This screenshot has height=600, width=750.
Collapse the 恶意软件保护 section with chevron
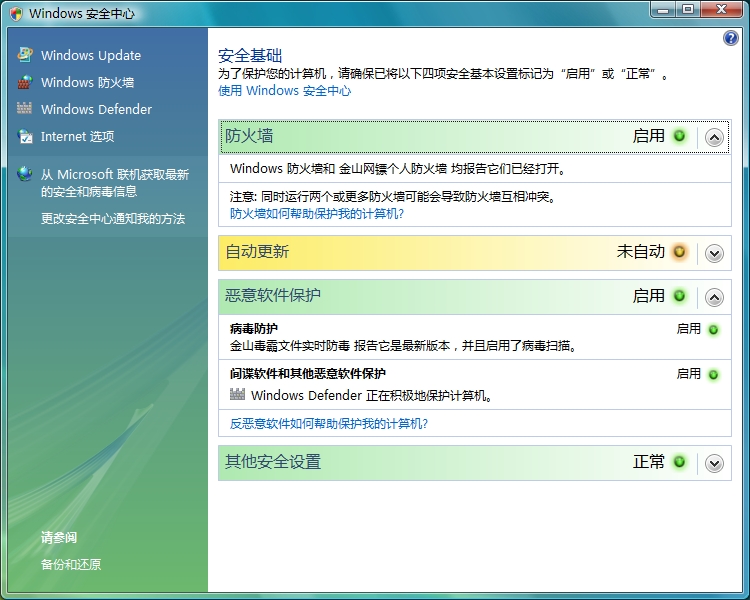point(714,298)
